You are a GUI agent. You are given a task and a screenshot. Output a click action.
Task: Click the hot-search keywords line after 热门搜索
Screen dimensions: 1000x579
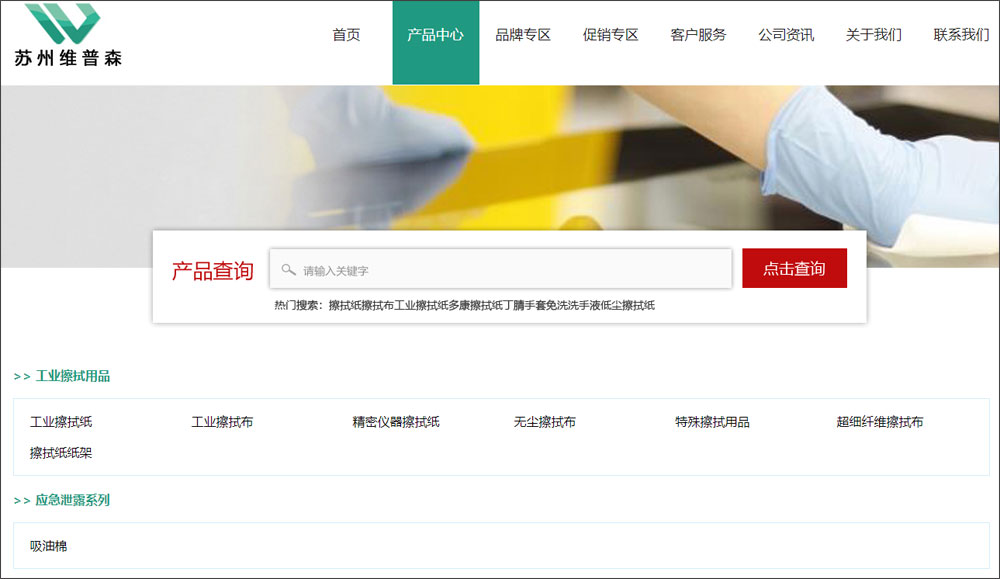(492, 305)
